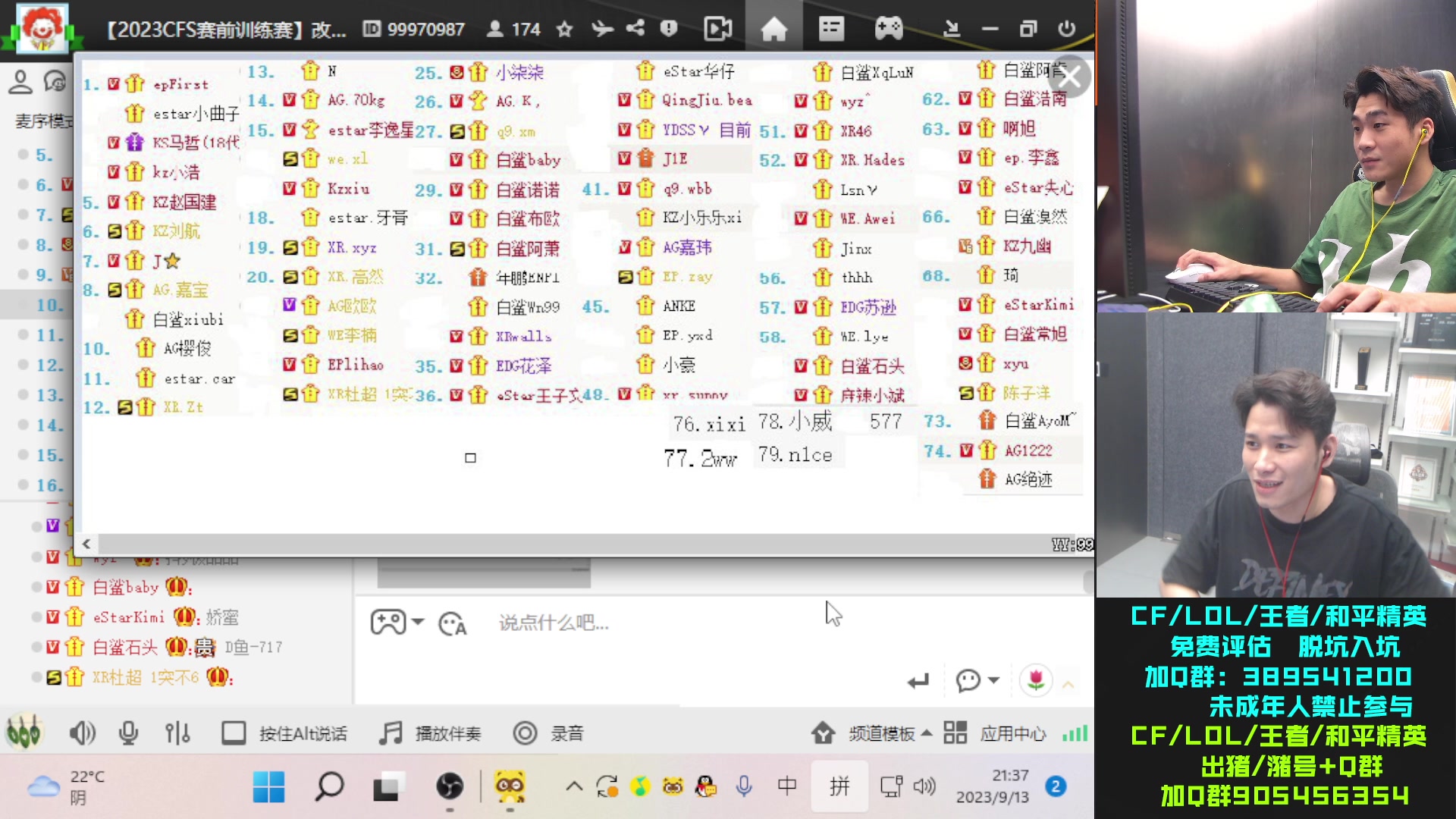Favorite the channel with the star icon
The image size is (1456, 819).
pos(564,29)
